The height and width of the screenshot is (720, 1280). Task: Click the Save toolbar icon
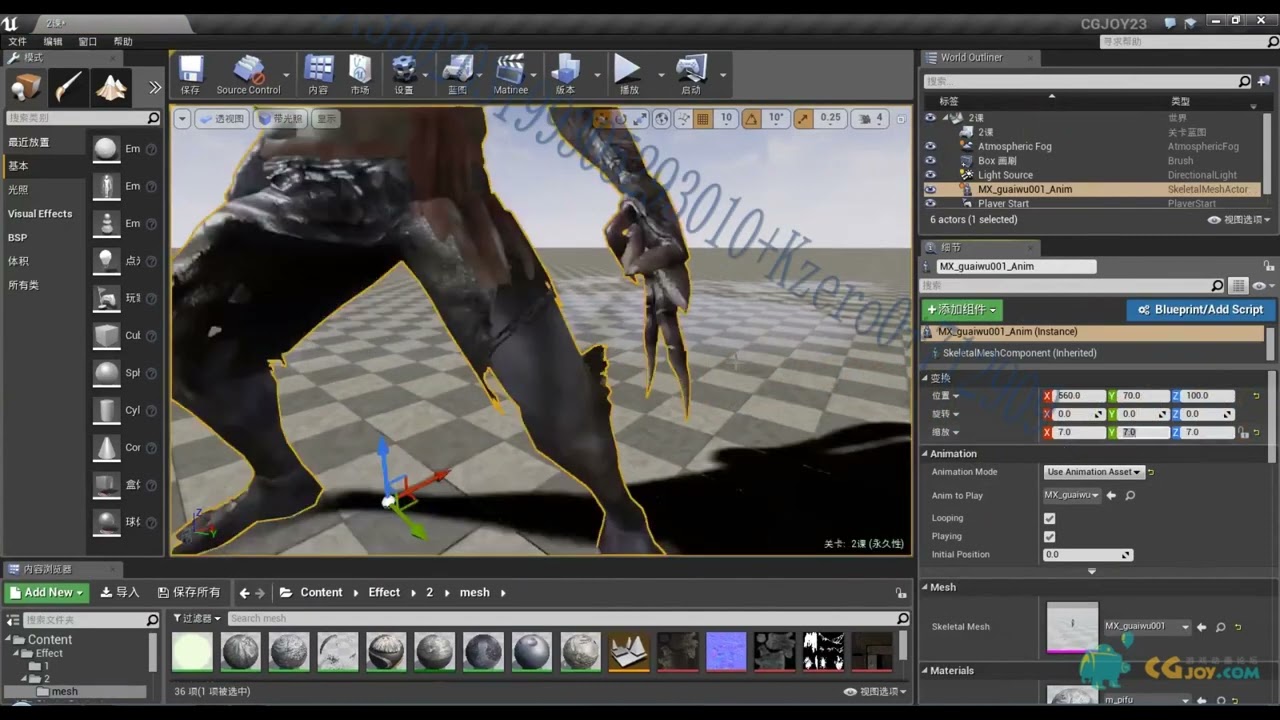pos(190,72)
